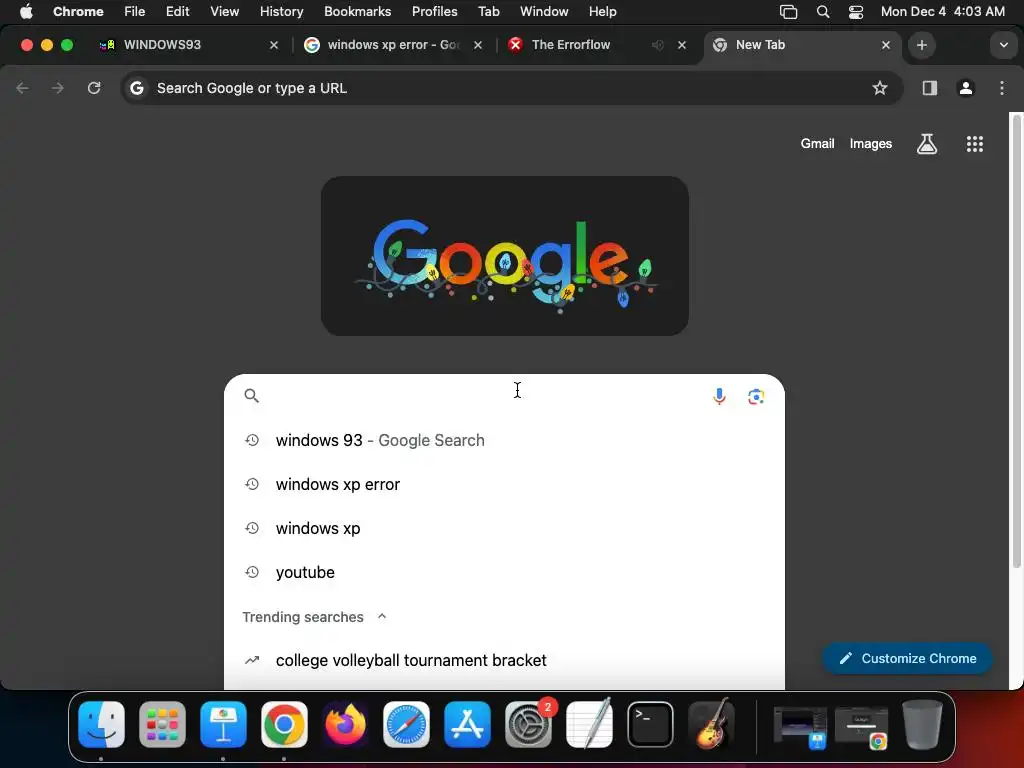
Task: Open the Profiles menu
Action: click(x=434, y=11)
